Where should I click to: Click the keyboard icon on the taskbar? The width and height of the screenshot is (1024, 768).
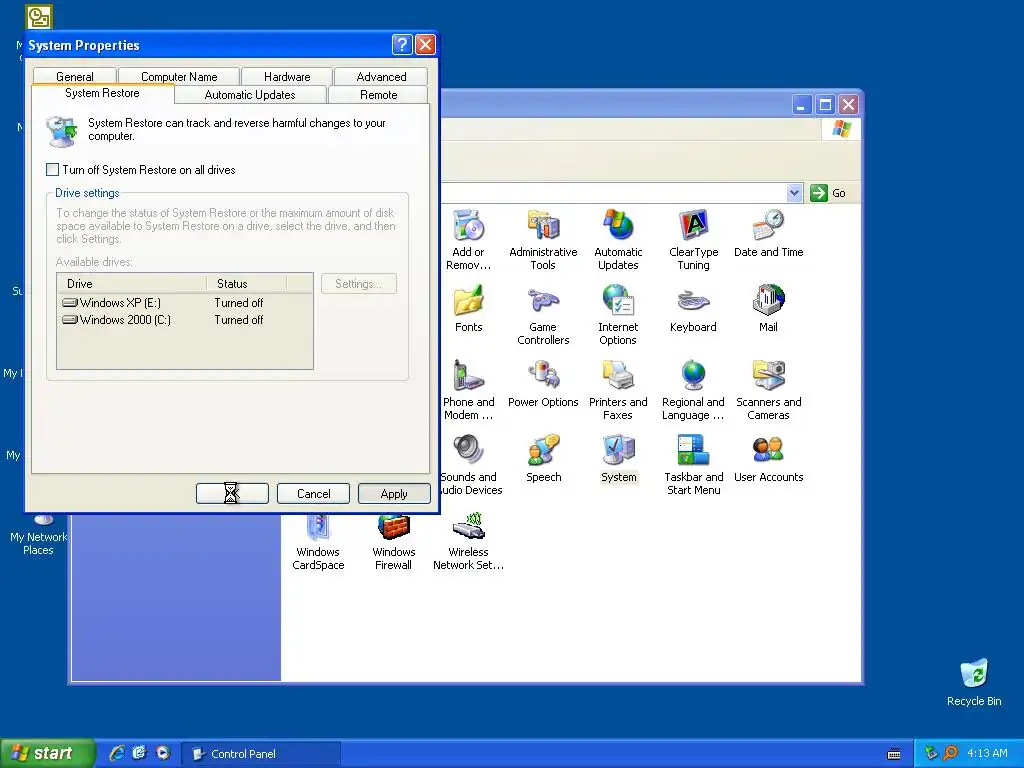point(894,754)
